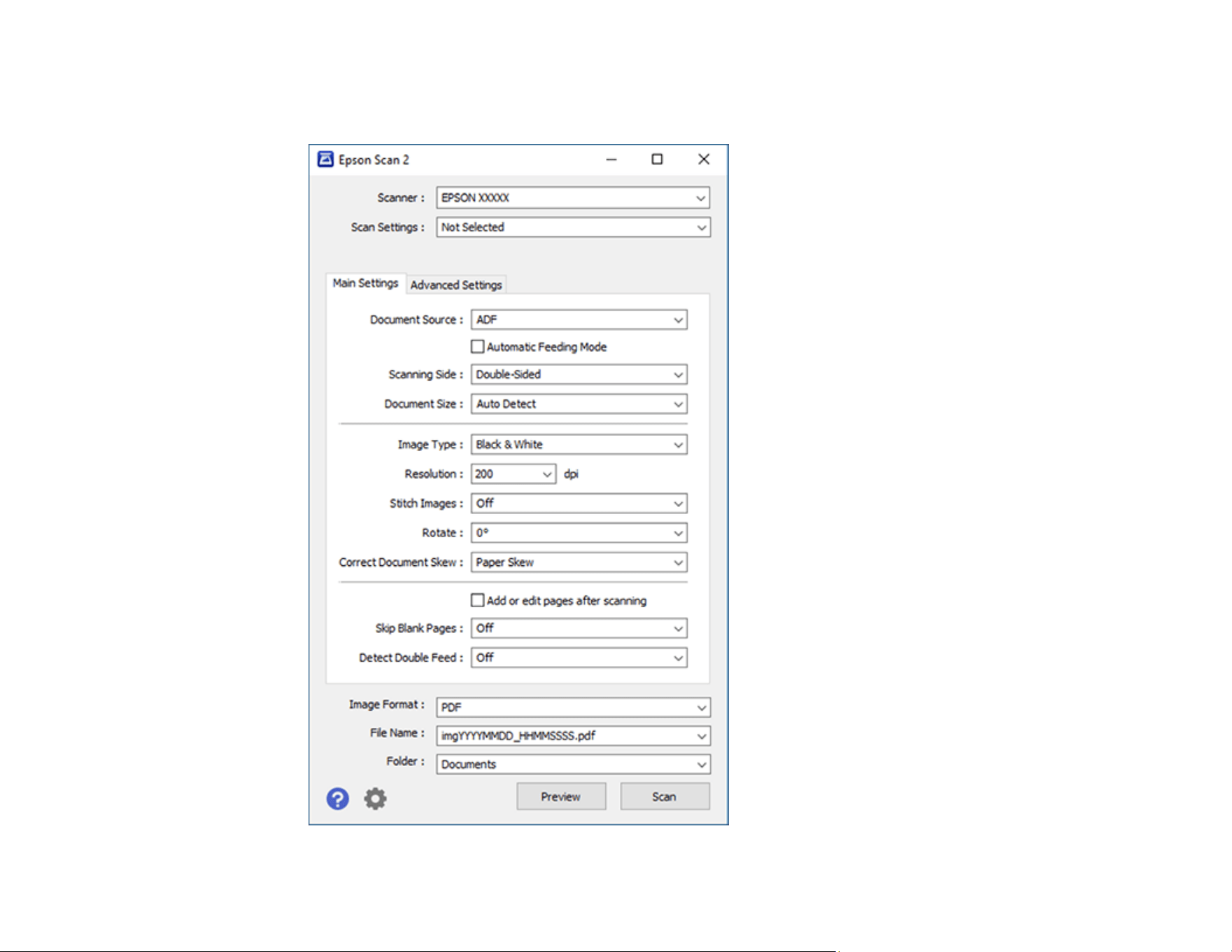Click the Epson Scan 2 app icon

pyautogui.click(x=325, y=159)
